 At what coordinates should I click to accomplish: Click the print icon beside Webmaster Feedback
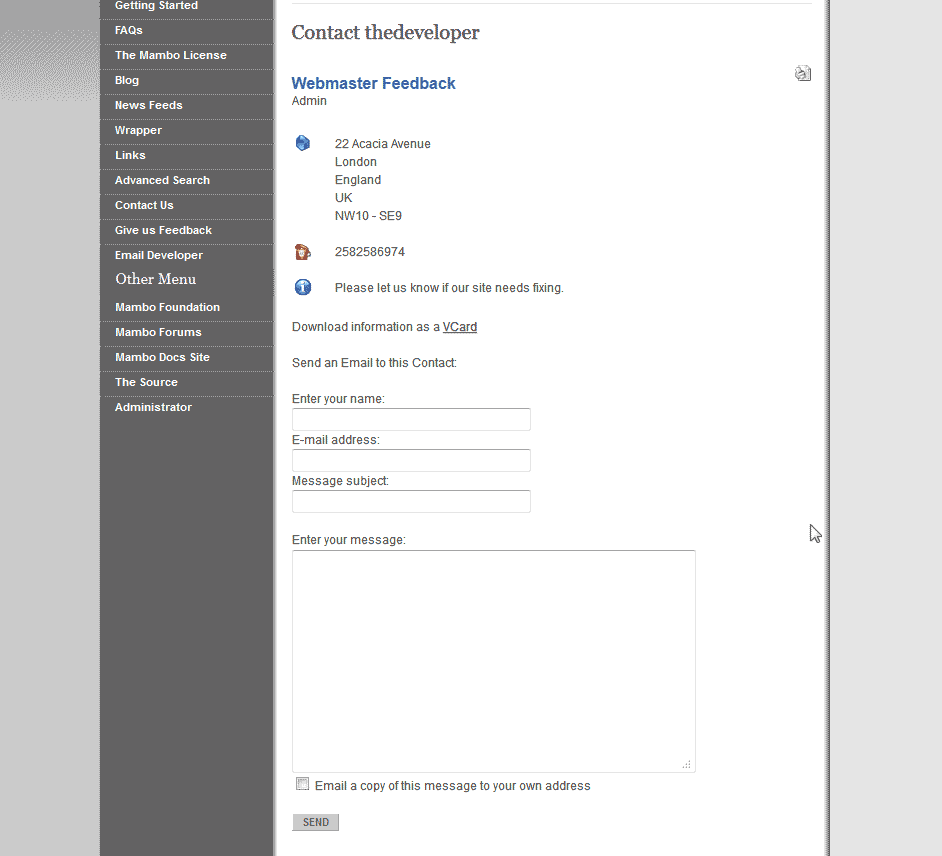(x=803, y=73)
